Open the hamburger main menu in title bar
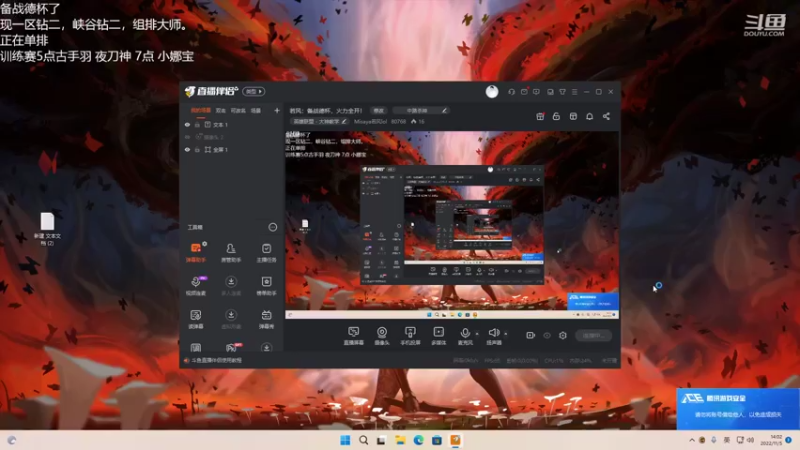 point(574,92)
